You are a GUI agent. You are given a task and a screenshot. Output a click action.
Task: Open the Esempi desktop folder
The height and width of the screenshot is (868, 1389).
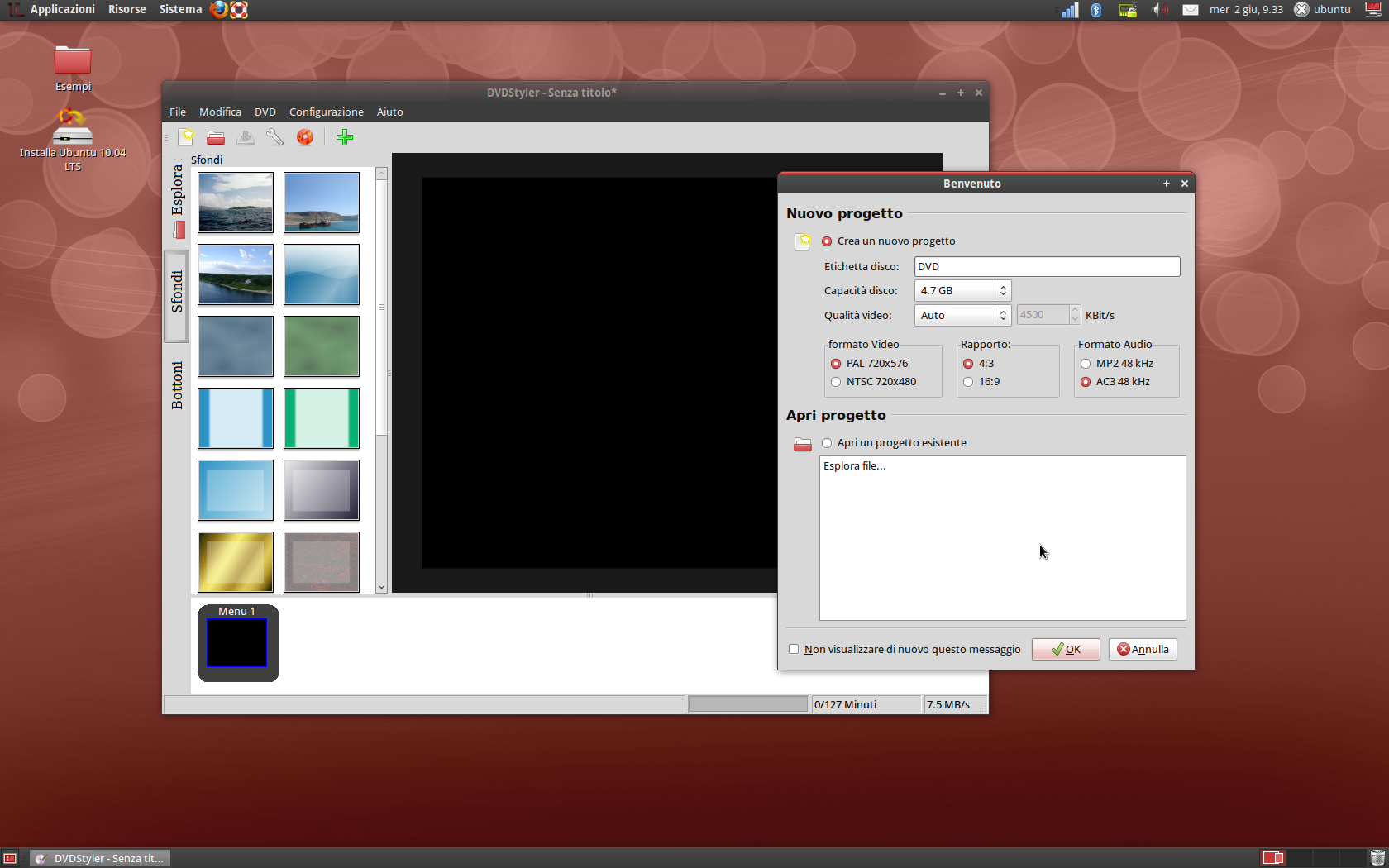[x=73, y=69]
